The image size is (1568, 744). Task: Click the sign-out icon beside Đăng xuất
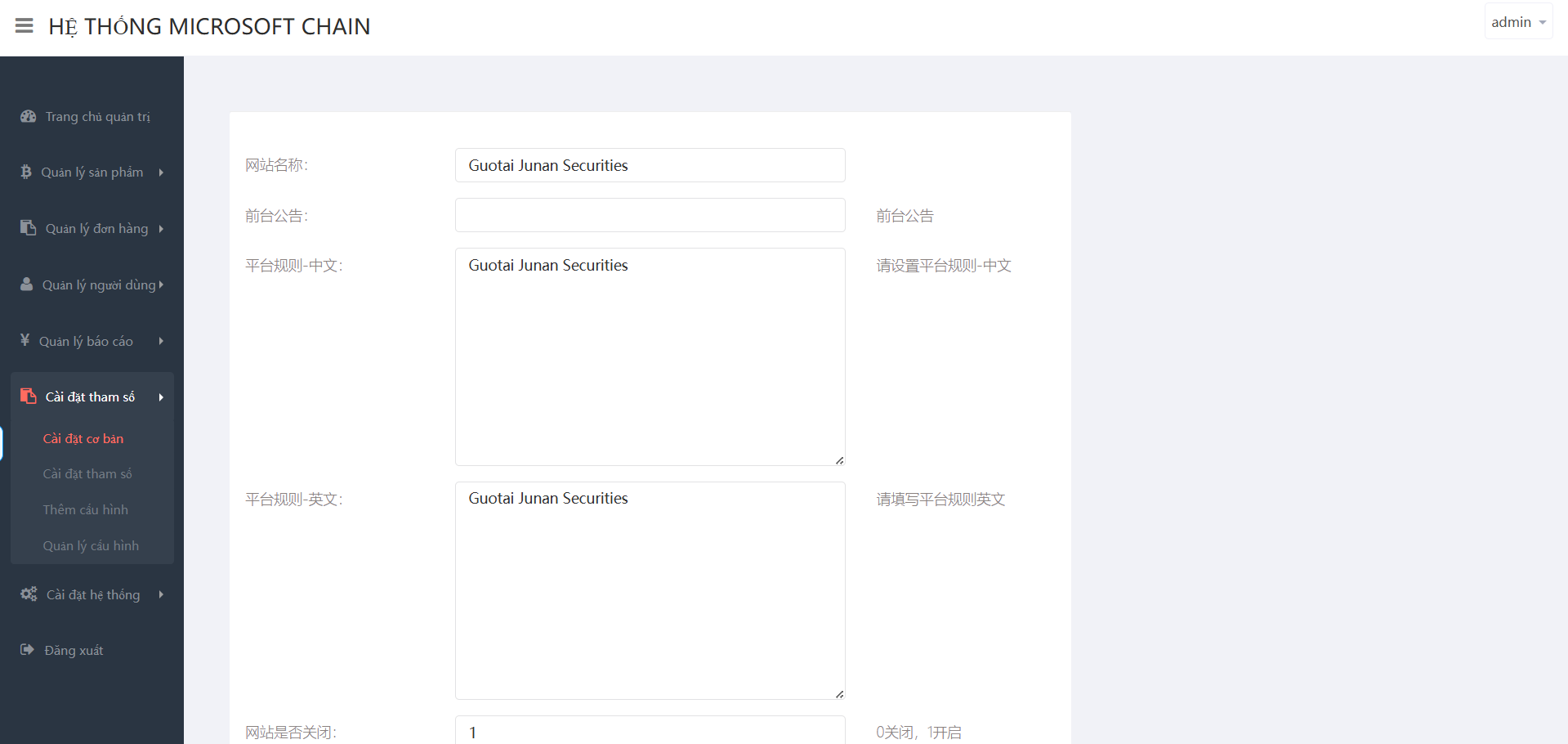point(28,650)
